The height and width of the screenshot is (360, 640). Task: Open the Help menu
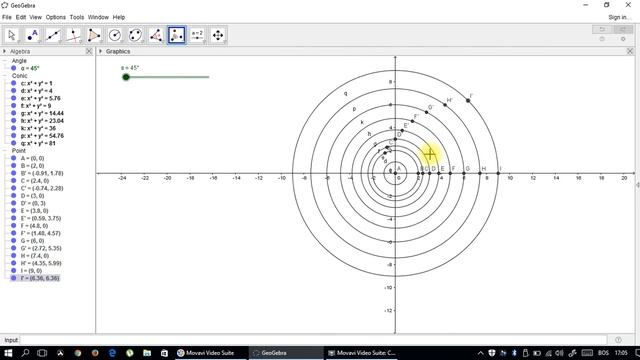coord(119,17)
